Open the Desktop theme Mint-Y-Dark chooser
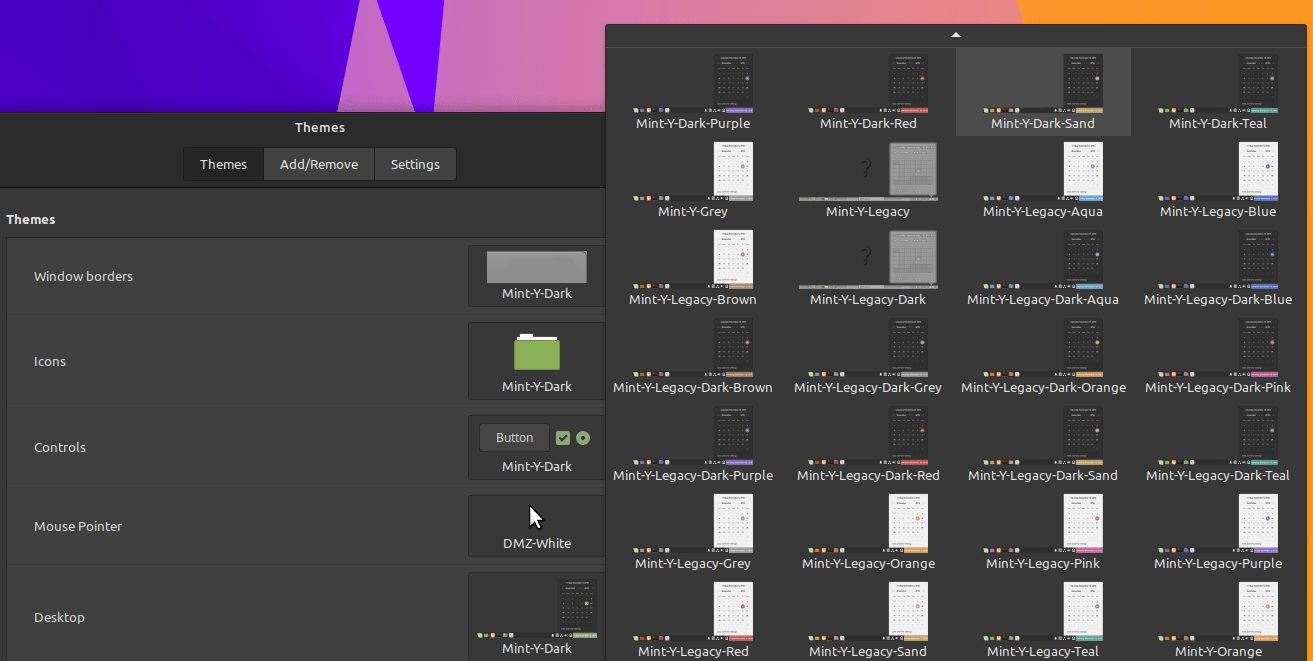This screenshot has width=1313, height=661. [x=537, y=617]
